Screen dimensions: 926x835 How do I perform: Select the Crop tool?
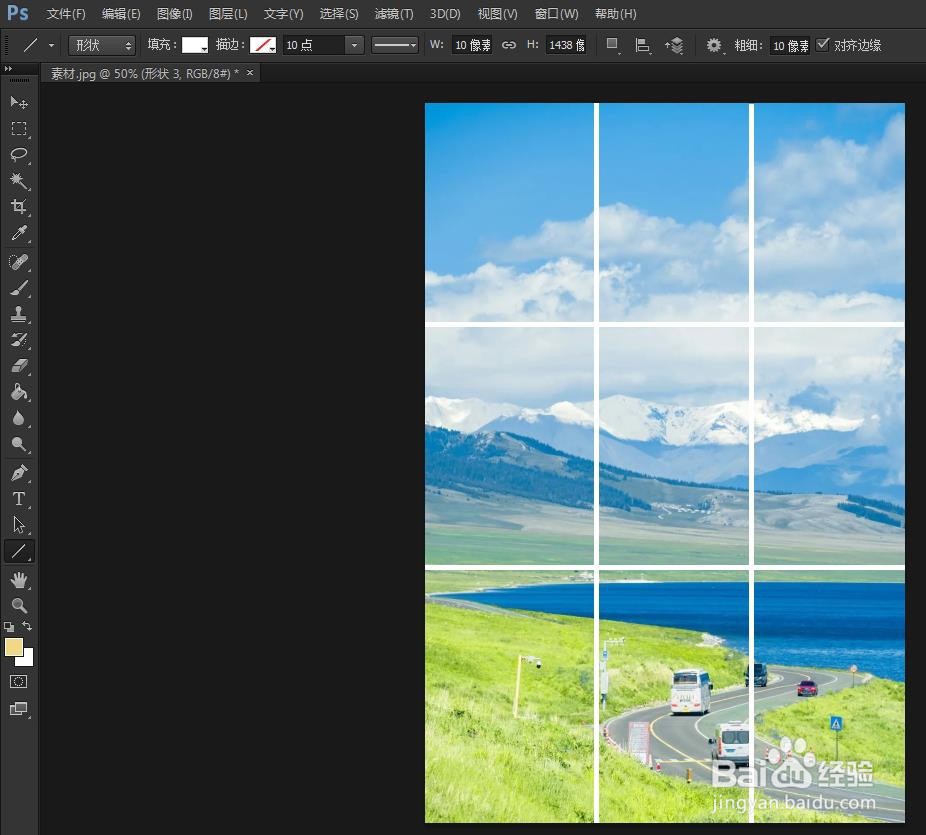[x=20, y=207]
